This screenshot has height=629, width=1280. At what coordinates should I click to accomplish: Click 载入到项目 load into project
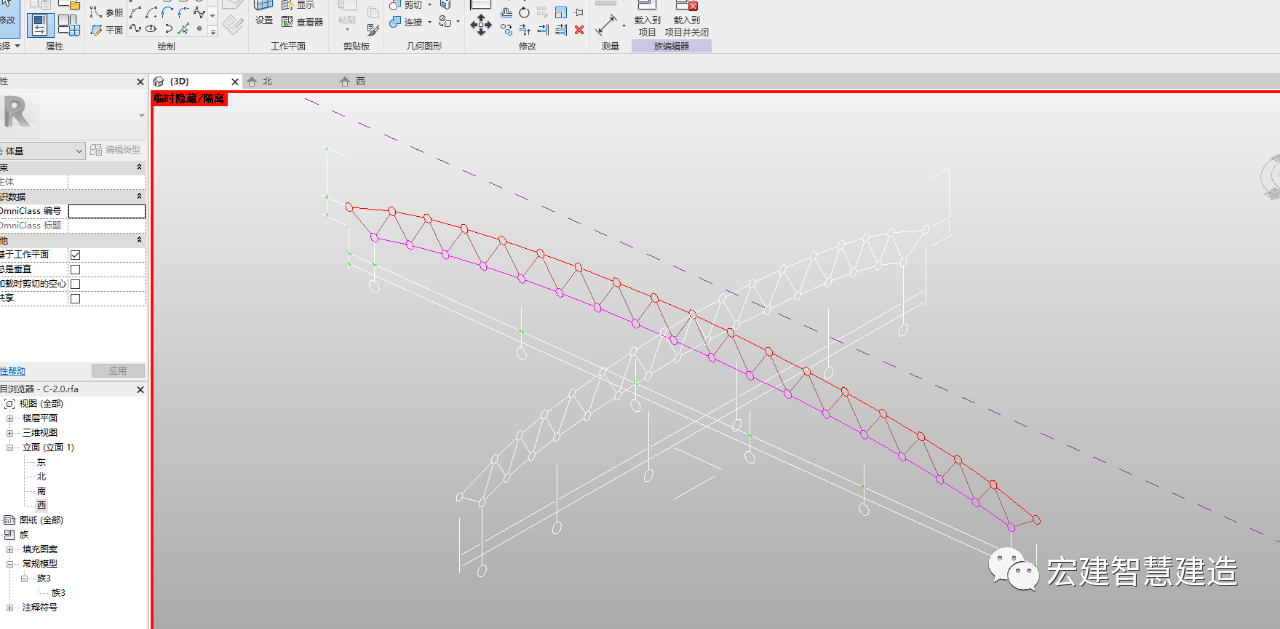click(647, 20)
